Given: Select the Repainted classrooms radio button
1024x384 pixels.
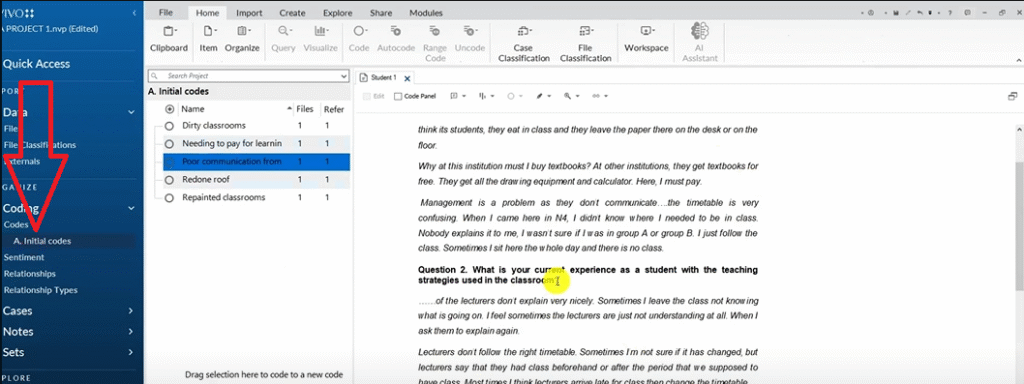Looking at the screenshot, I should [x=170, y=197].
